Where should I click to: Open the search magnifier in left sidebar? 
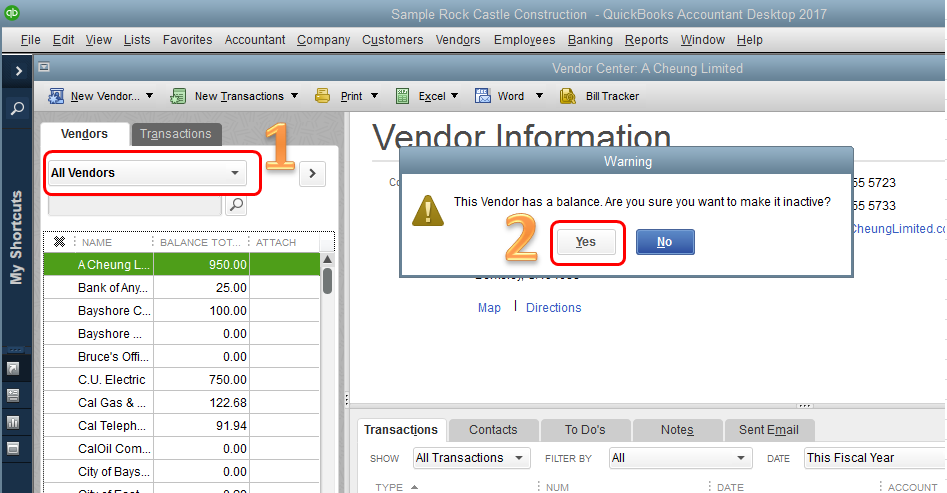tap(18, 109)
